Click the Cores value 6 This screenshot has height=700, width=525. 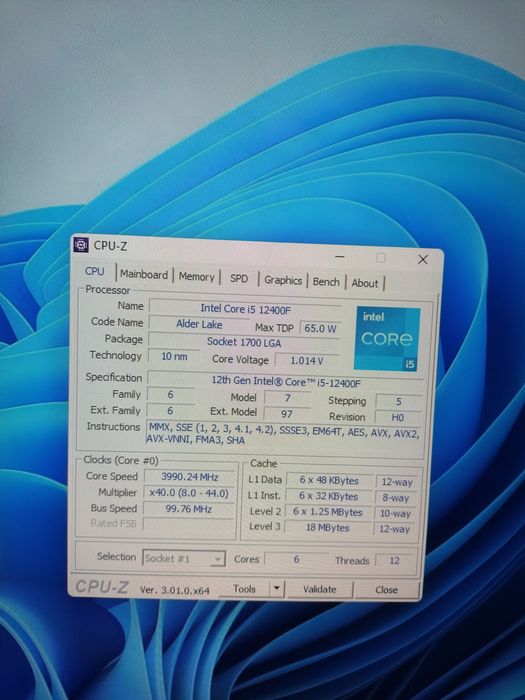[296, 559]
